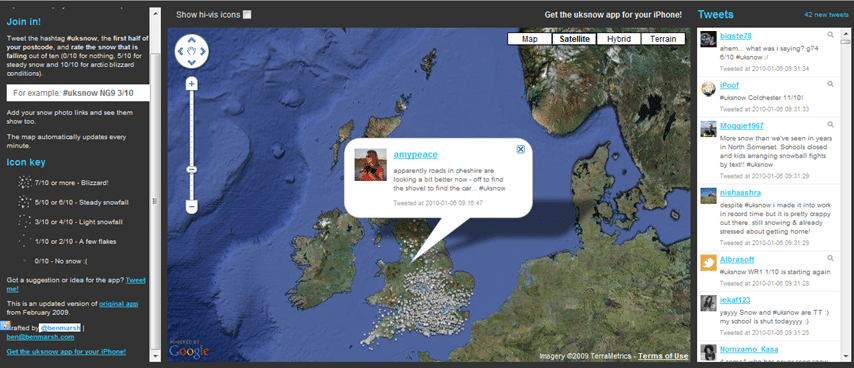
Task: Open the iekaf123 user link
Action: point(735,299)
